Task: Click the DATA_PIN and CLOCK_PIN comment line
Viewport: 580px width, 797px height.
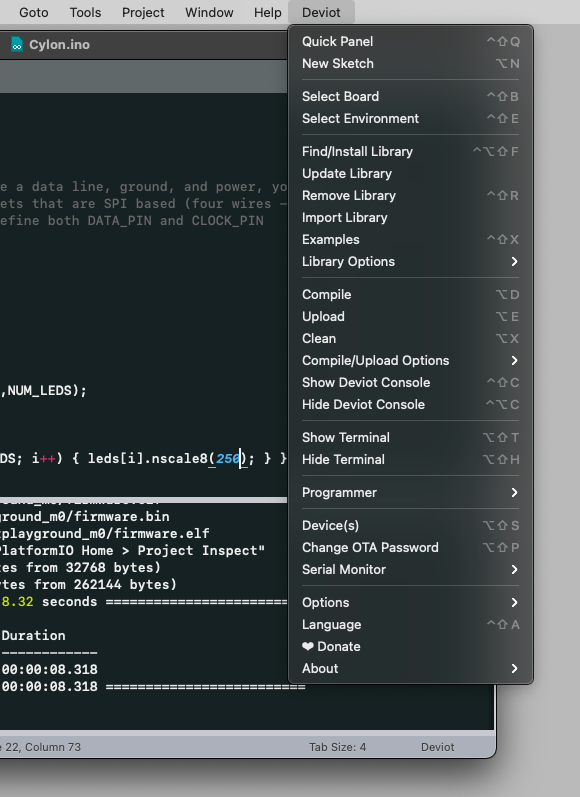Action: [132, 221]
